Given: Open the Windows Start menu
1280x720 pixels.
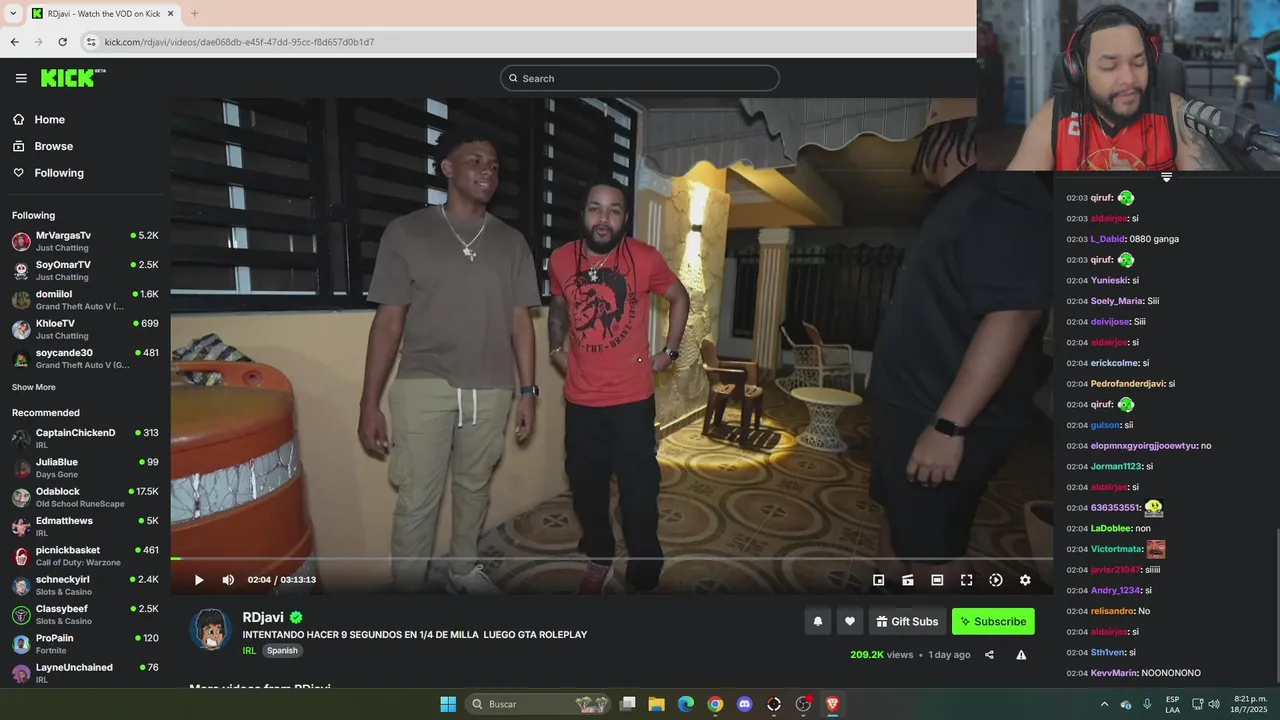Looking at the screenshot, I should point(448,704).
